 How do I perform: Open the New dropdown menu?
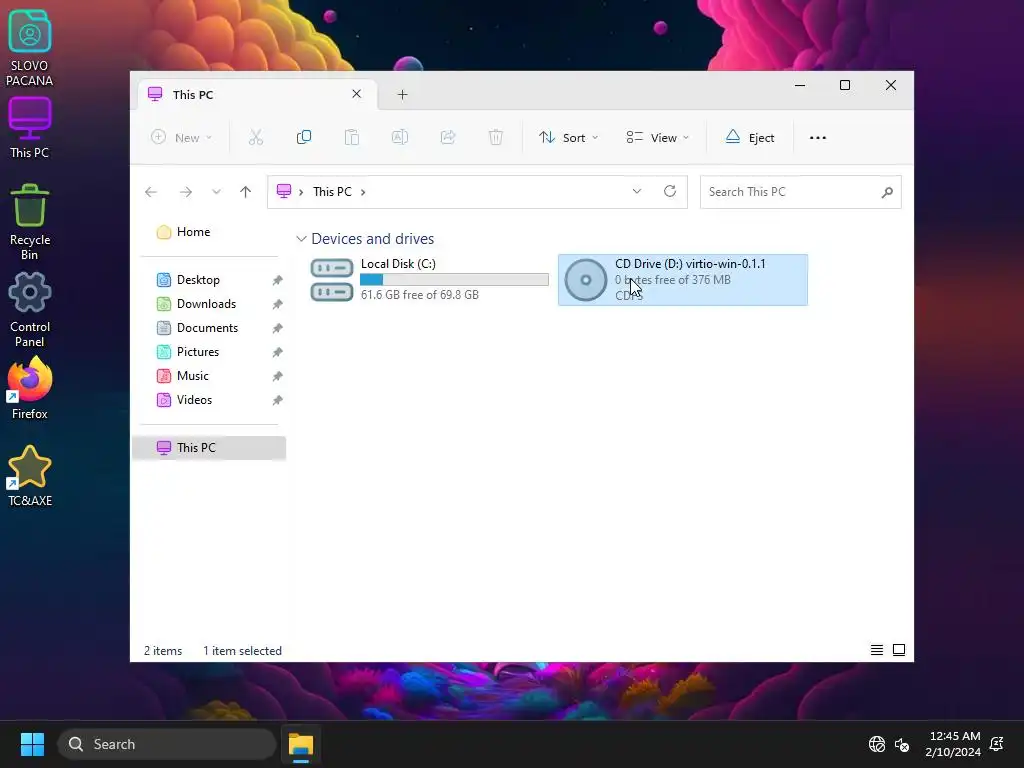(181, 137)
